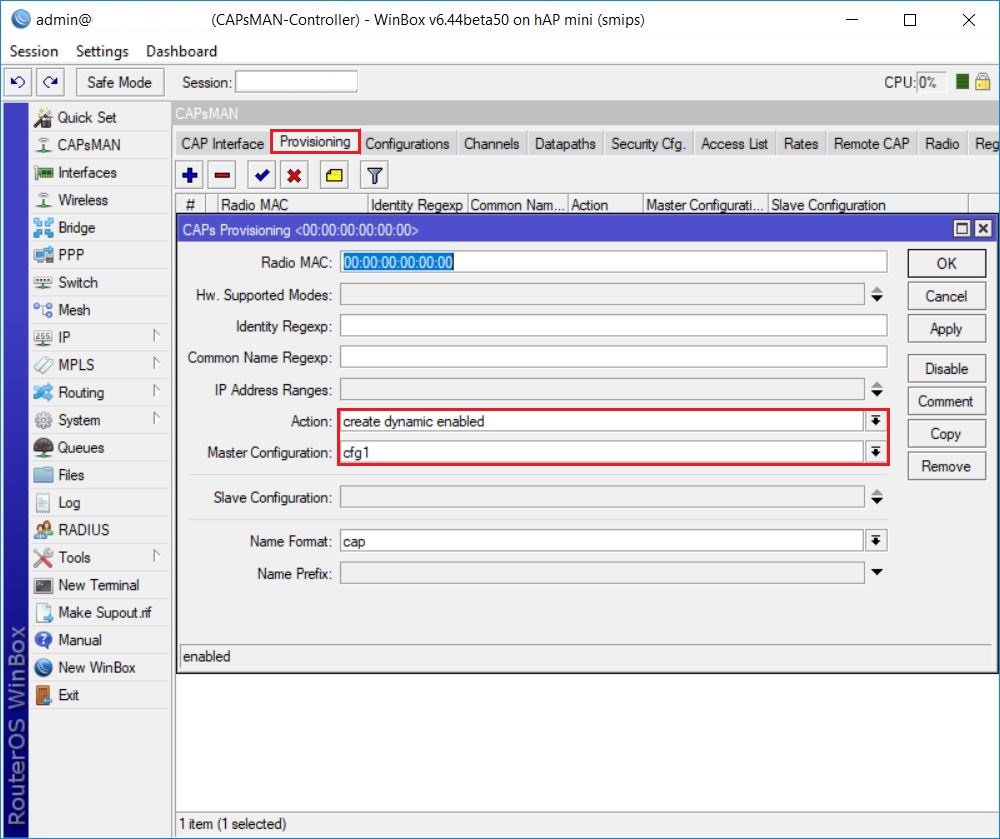Click the Session text field
Screen dimensions: 1000x839
point(297,82)
